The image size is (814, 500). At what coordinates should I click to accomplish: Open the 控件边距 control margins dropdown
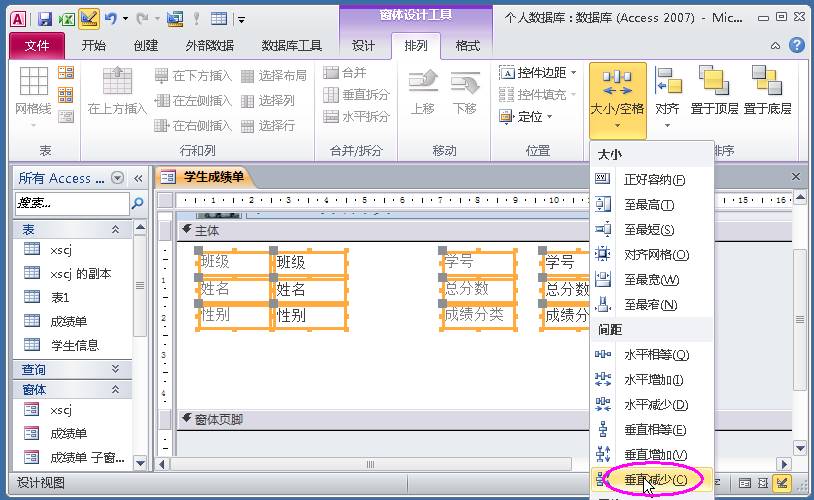coord(538,73)
